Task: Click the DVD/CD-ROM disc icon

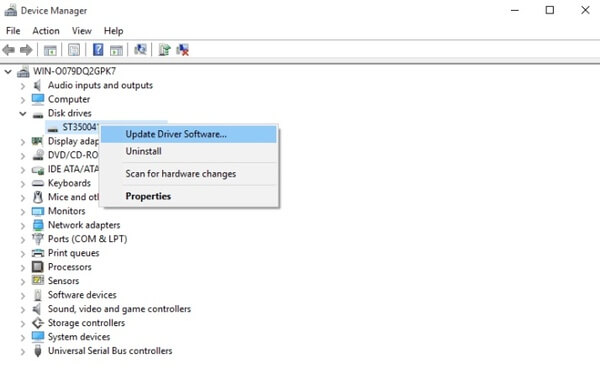Action: click(x=38, y=155)
